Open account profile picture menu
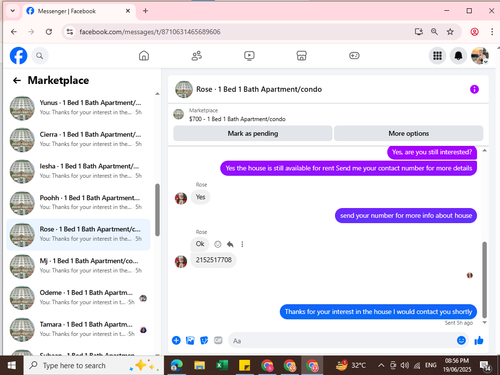Image resolution: width=500 pixels, height=375 pixels. [480, 56]
